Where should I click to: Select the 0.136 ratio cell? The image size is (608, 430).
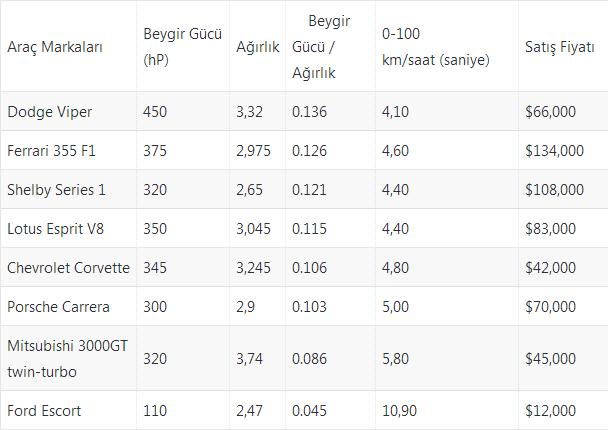tap(309, 112)
